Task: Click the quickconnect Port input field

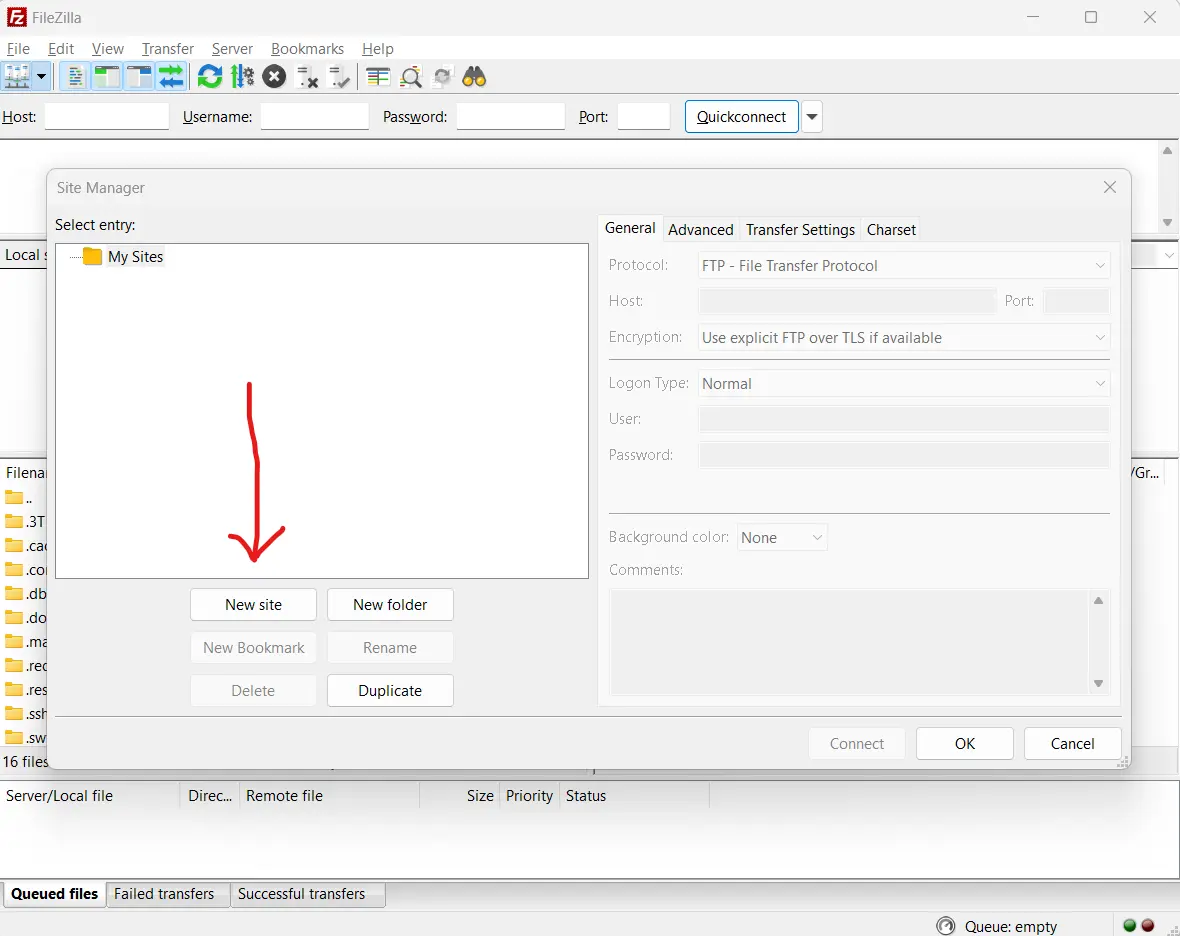Action: tap(643, 117)
